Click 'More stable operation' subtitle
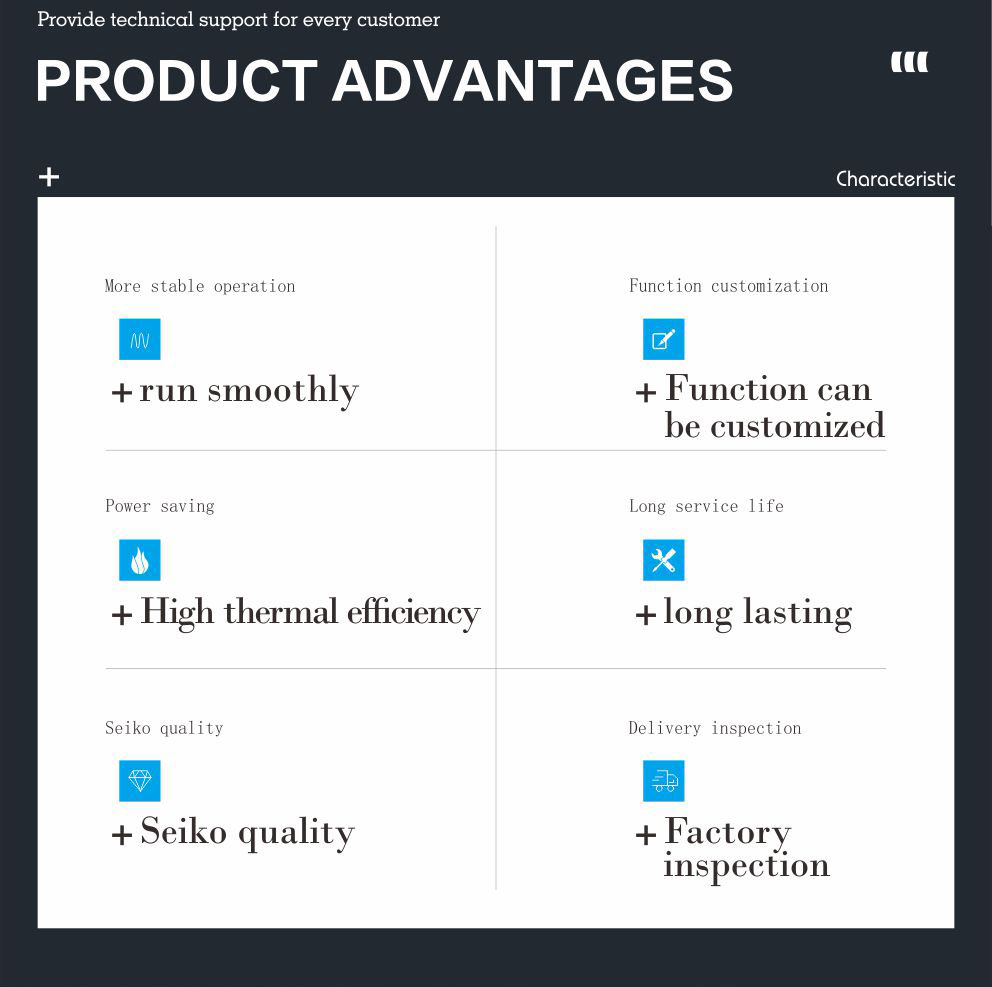Screen dimensions: 992x987 200,286
